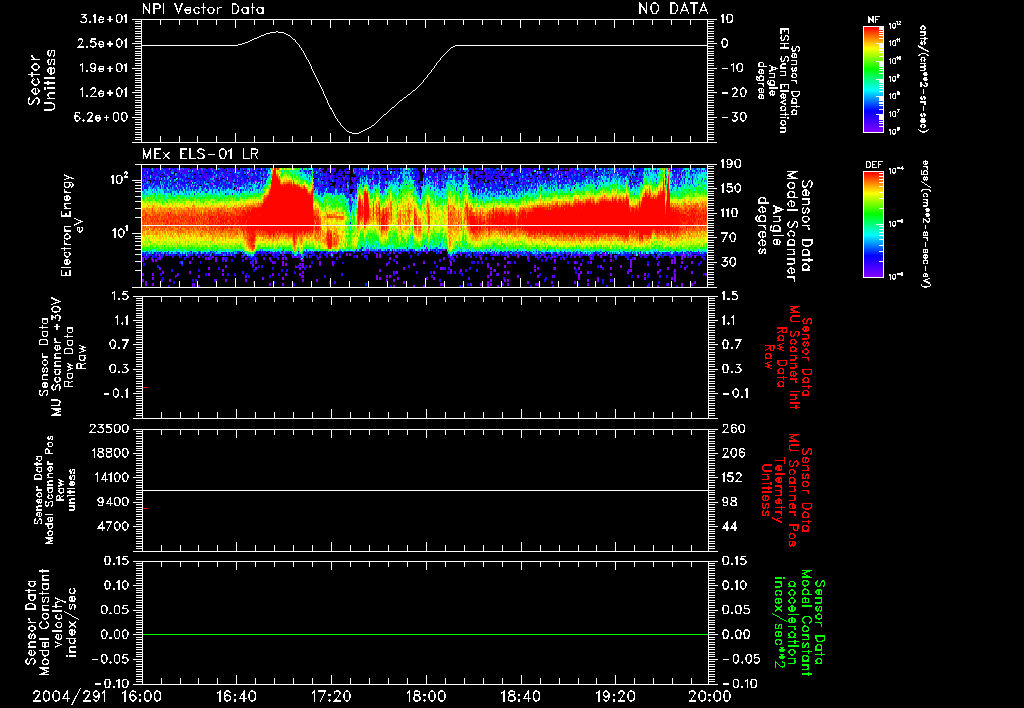
Task: Click the 'Electron Energy eV' axis title
Action: click(x=73, y=226)
